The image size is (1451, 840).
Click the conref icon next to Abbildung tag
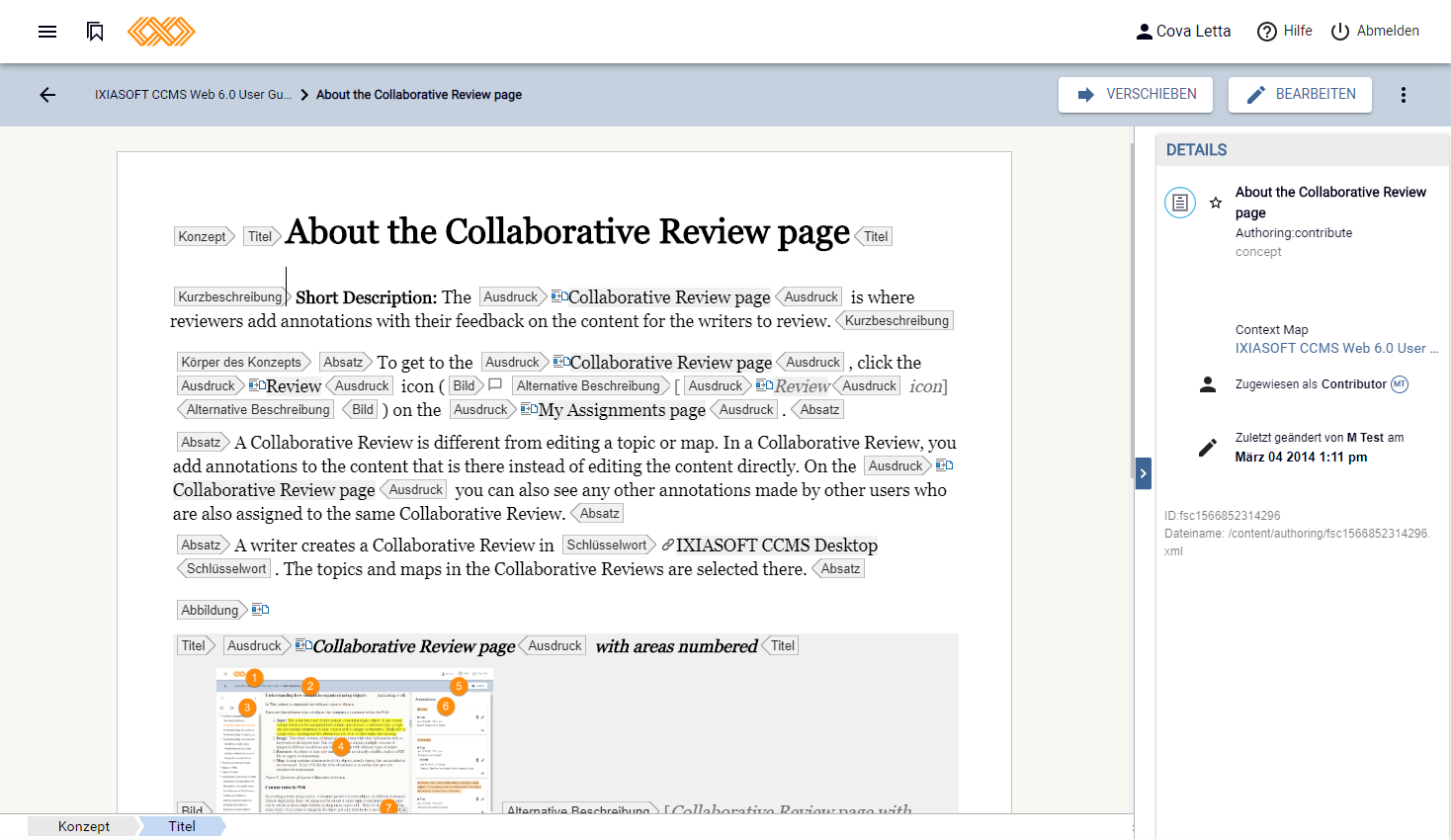[261, 610]
